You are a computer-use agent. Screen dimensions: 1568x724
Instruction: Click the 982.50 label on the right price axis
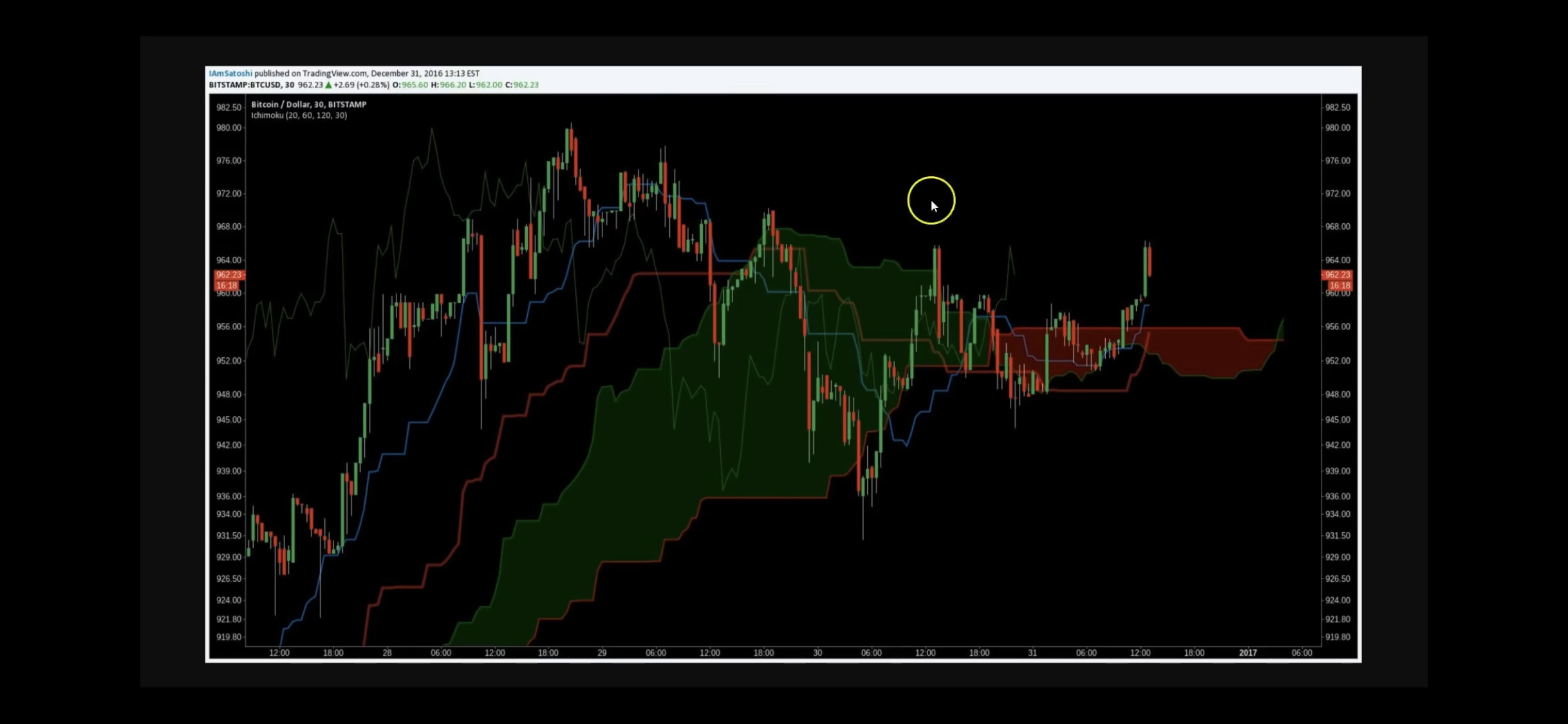(1338, 107)
